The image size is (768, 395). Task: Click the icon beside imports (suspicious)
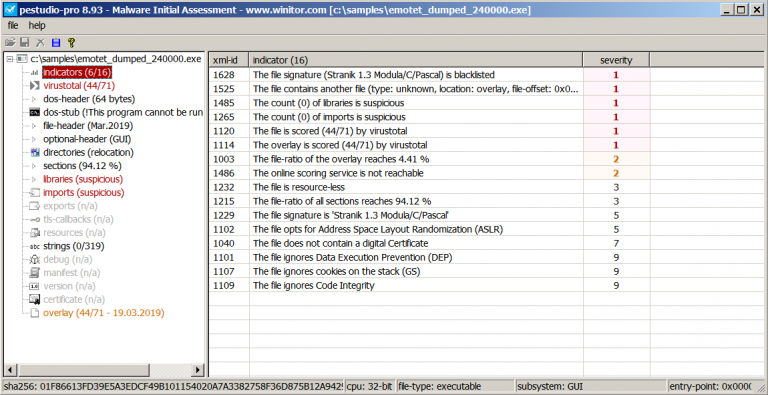pos(34,193)
